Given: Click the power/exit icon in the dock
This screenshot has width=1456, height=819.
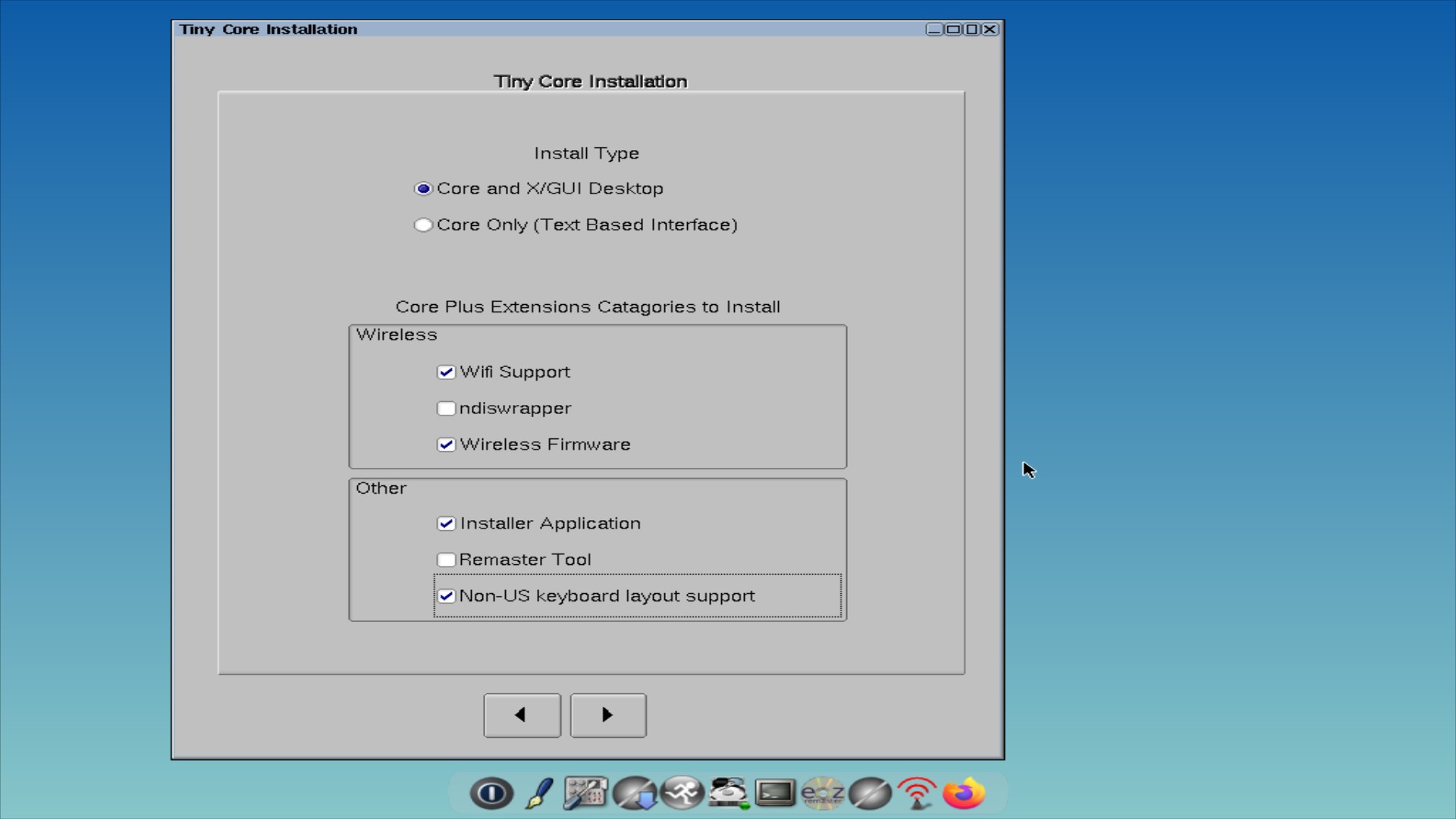Looking at the screenshot, I should point(491,793).
